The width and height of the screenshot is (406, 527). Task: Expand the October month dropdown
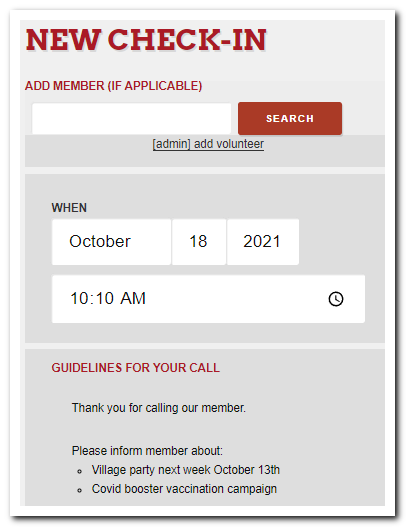(x=111, y=242)
